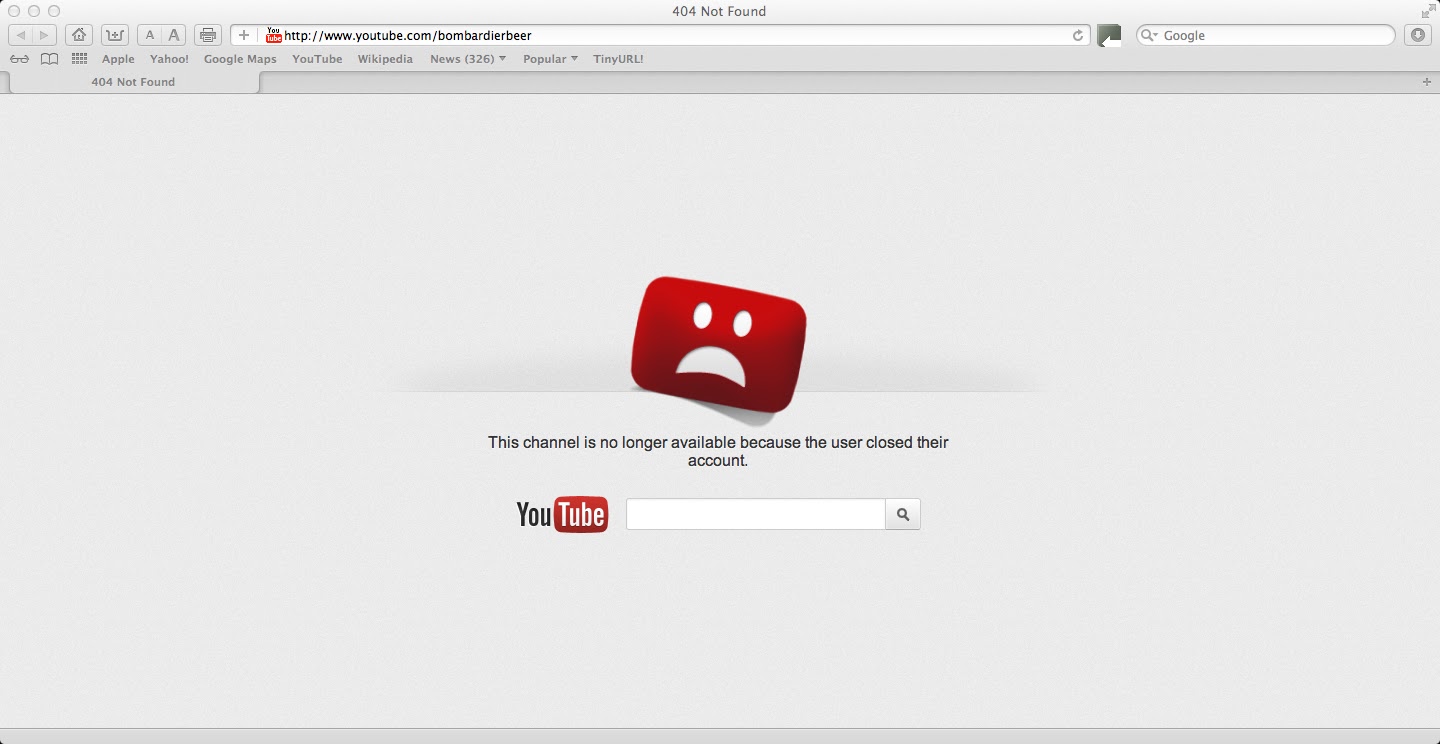Image resolution: width=1440 pixels, height=744 pixels.
Task: Click the Forward arrow navigation button
Action: 44,35
